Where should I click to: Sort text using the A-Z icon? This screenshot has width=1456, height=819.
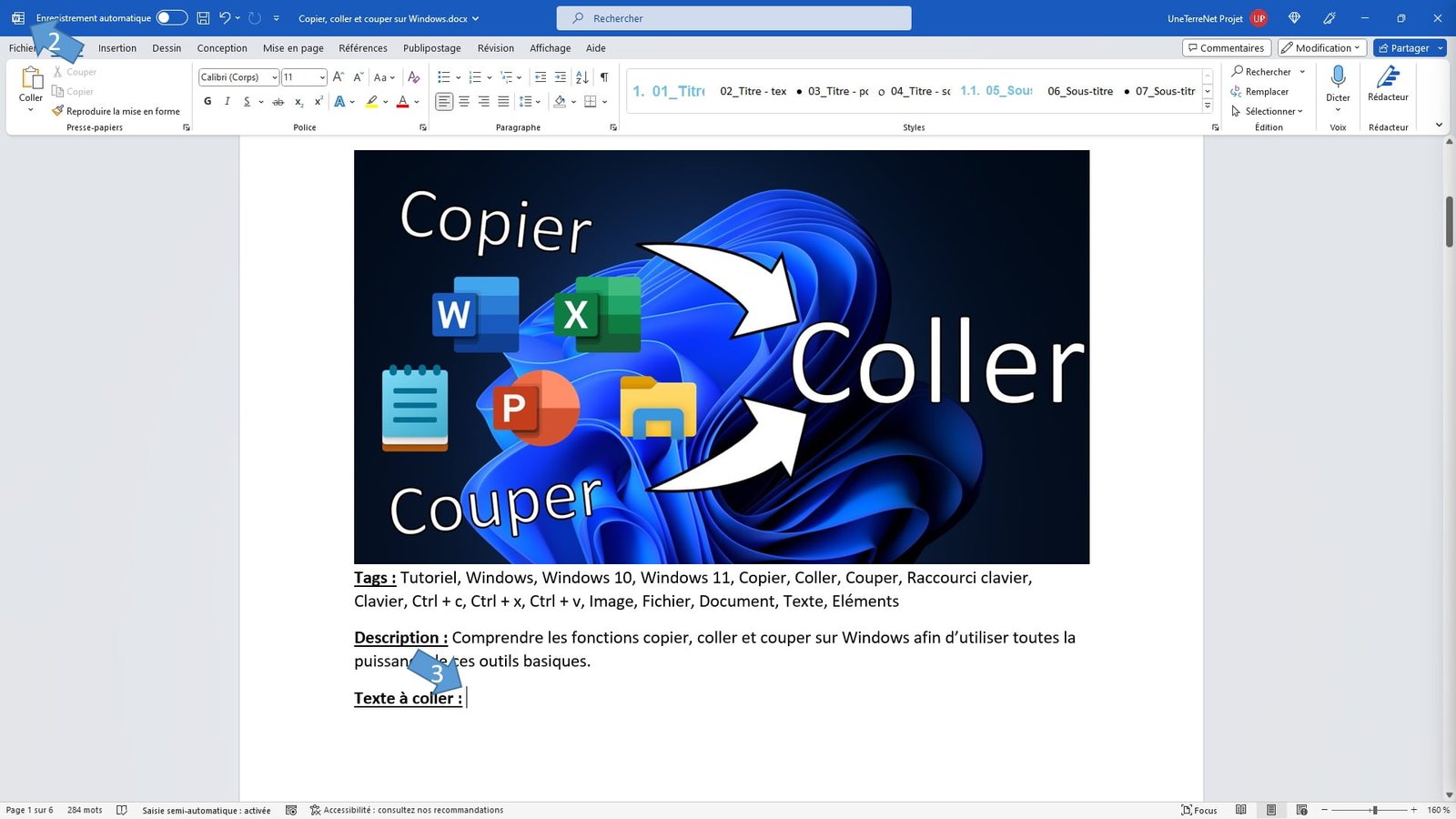pyautogui.click(x=582, y=76)
